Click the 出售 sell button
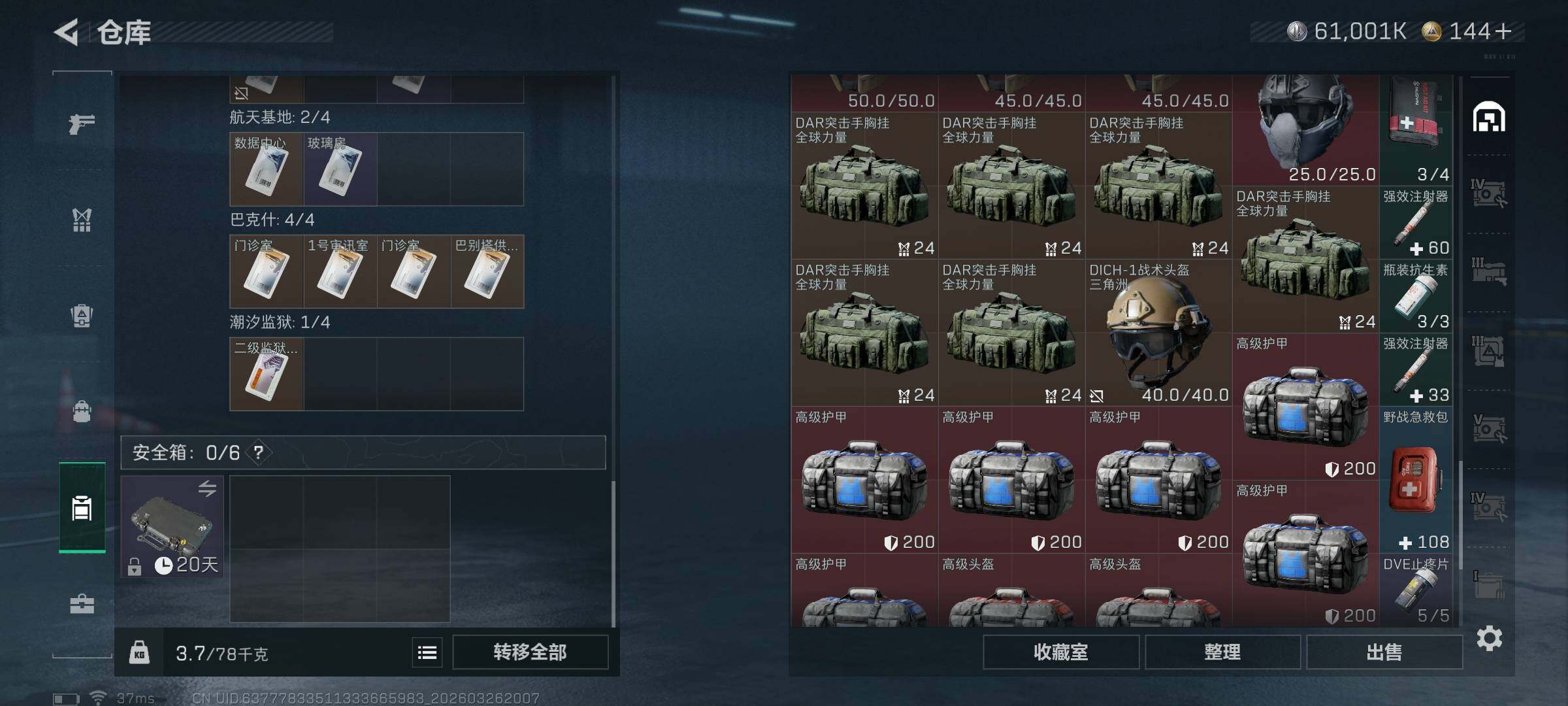The width and height of the screenshot is (1568, 706). point(1384,652)
